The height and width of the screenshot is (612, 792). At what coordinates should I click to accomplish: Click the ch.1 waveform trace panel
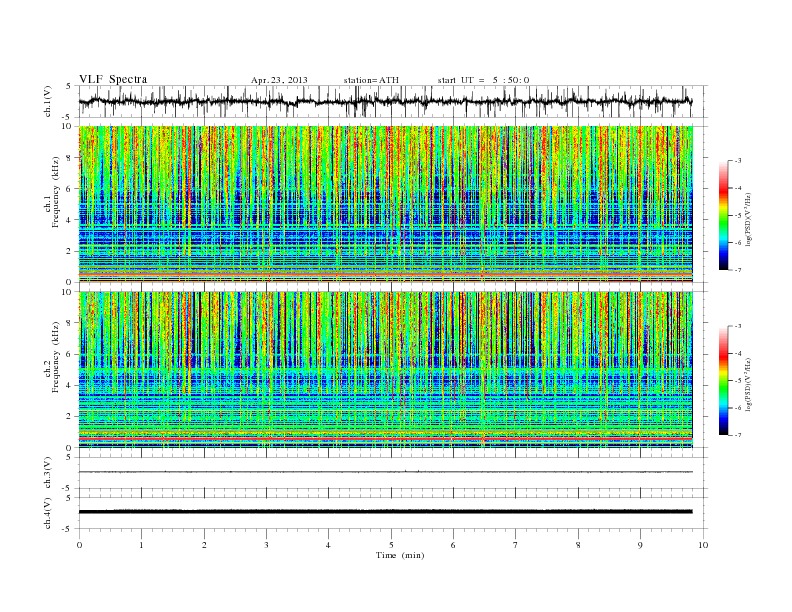pyautogui.click(x=393, y=101)
